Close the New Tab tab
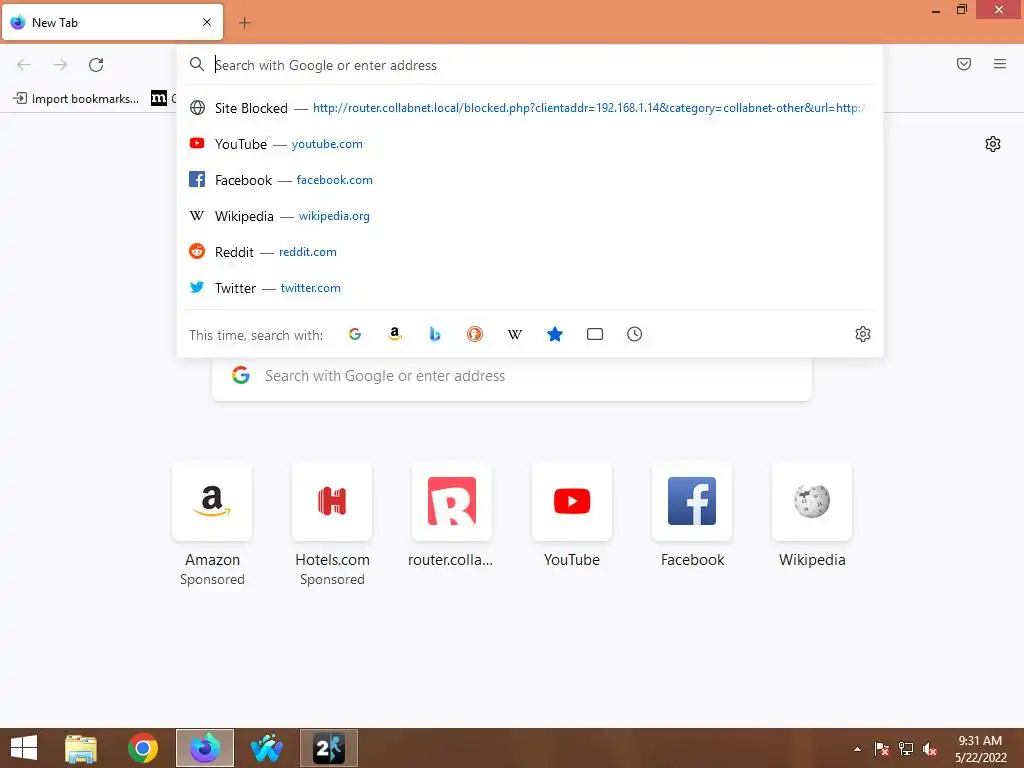 point(207,22)
